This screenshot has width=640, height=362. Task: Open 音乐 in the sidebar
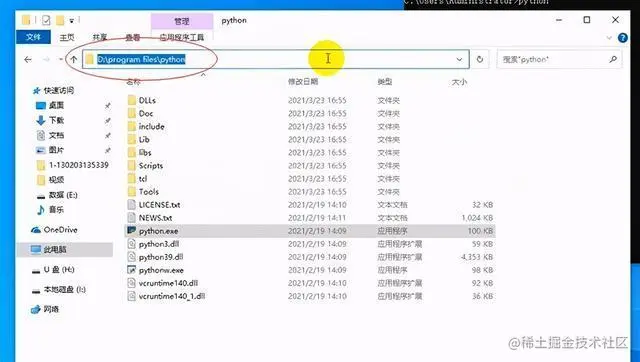click(56, 210)
